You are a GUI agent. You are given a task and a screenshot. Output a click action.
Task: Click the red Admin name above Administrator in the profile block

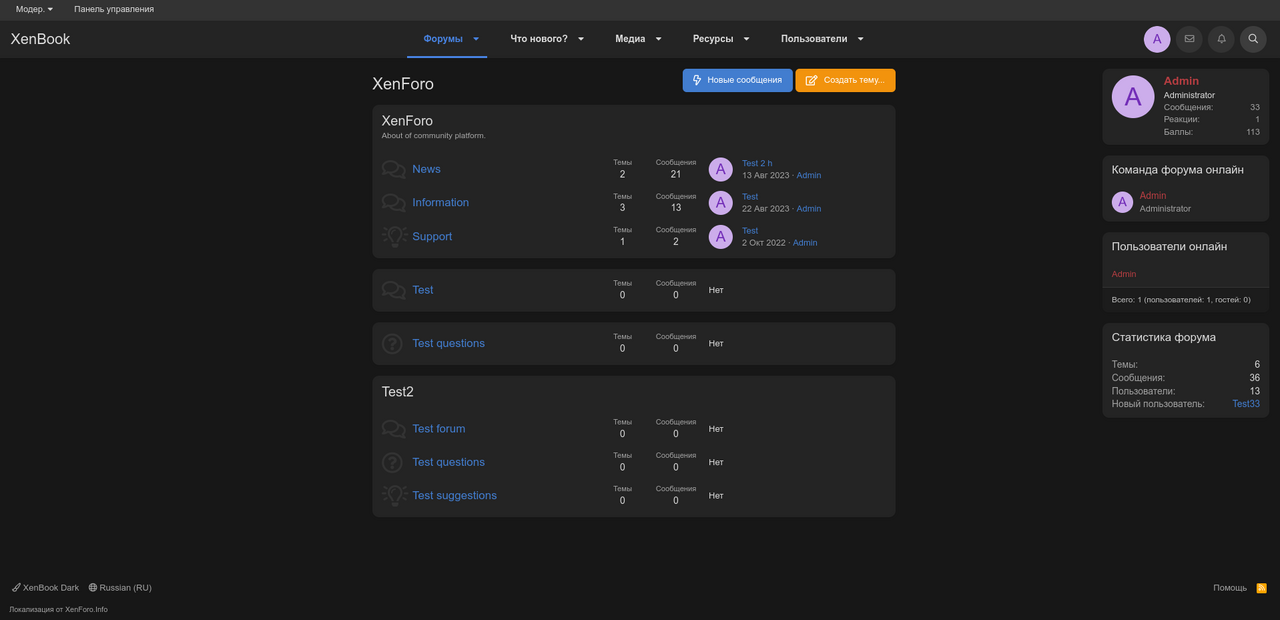coord(1181,81)
